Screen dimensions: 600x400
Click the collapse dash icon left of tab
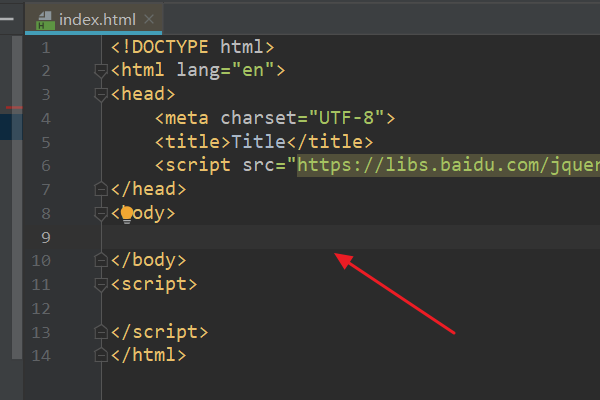click(7, 19)
